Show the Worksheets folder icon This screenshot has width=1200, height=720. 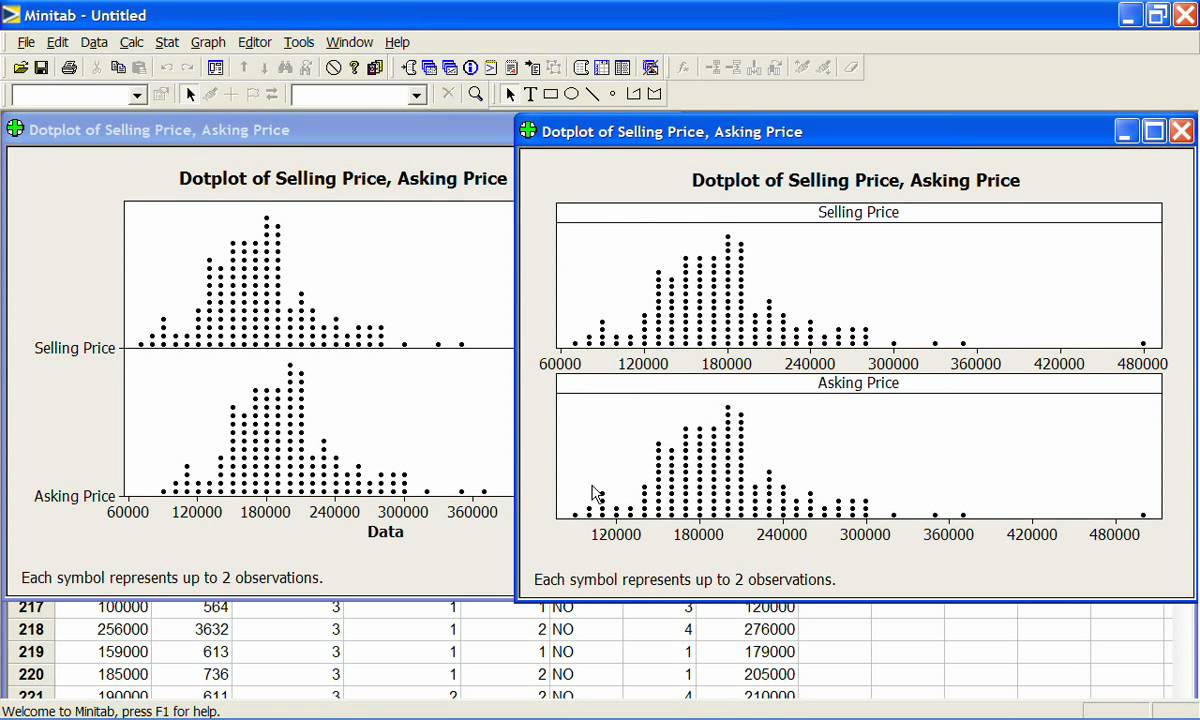pyautogui.click(x=429, y=68)
